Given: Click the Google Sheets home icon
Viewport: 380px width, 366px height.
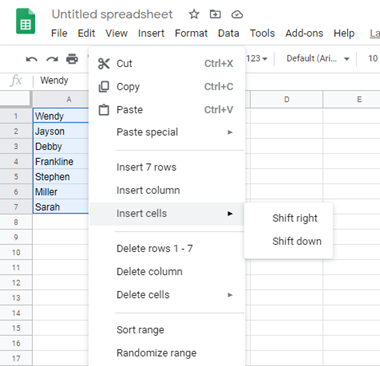Looking at the screenshot, I should (25, 21).
